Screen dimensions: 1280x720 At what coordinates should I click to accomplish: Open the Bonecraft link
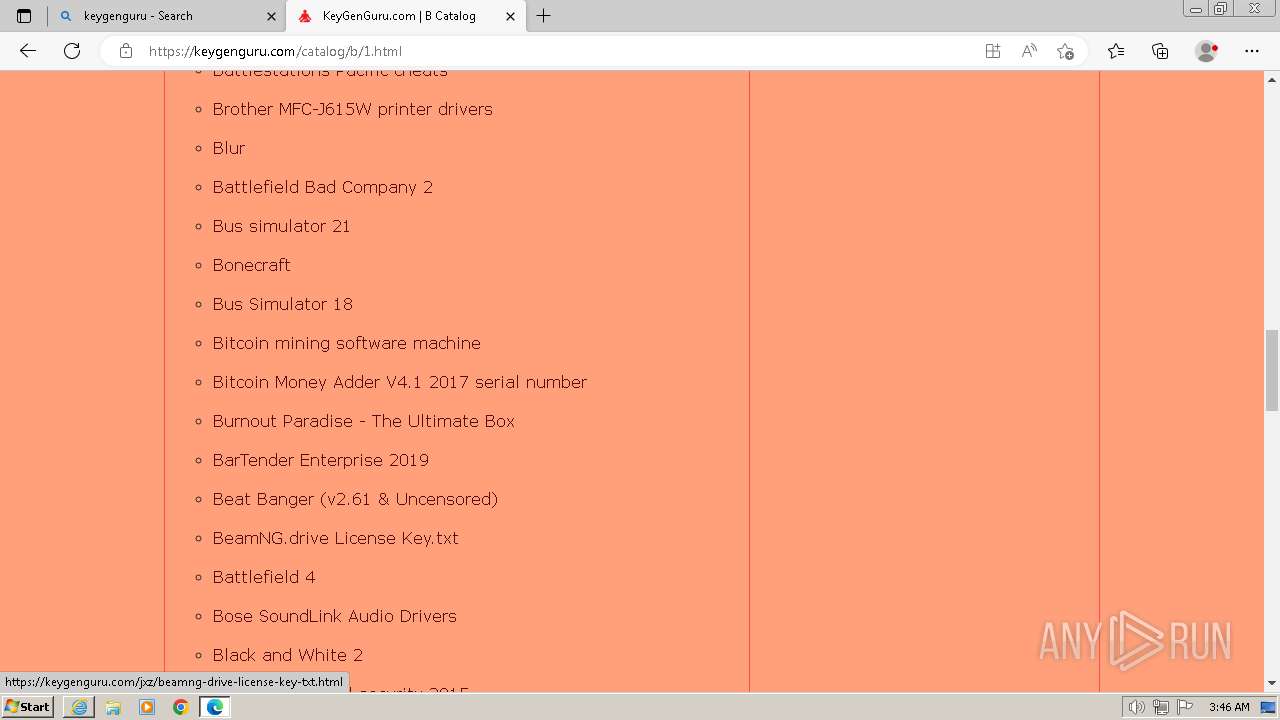(x=251, y=265)
